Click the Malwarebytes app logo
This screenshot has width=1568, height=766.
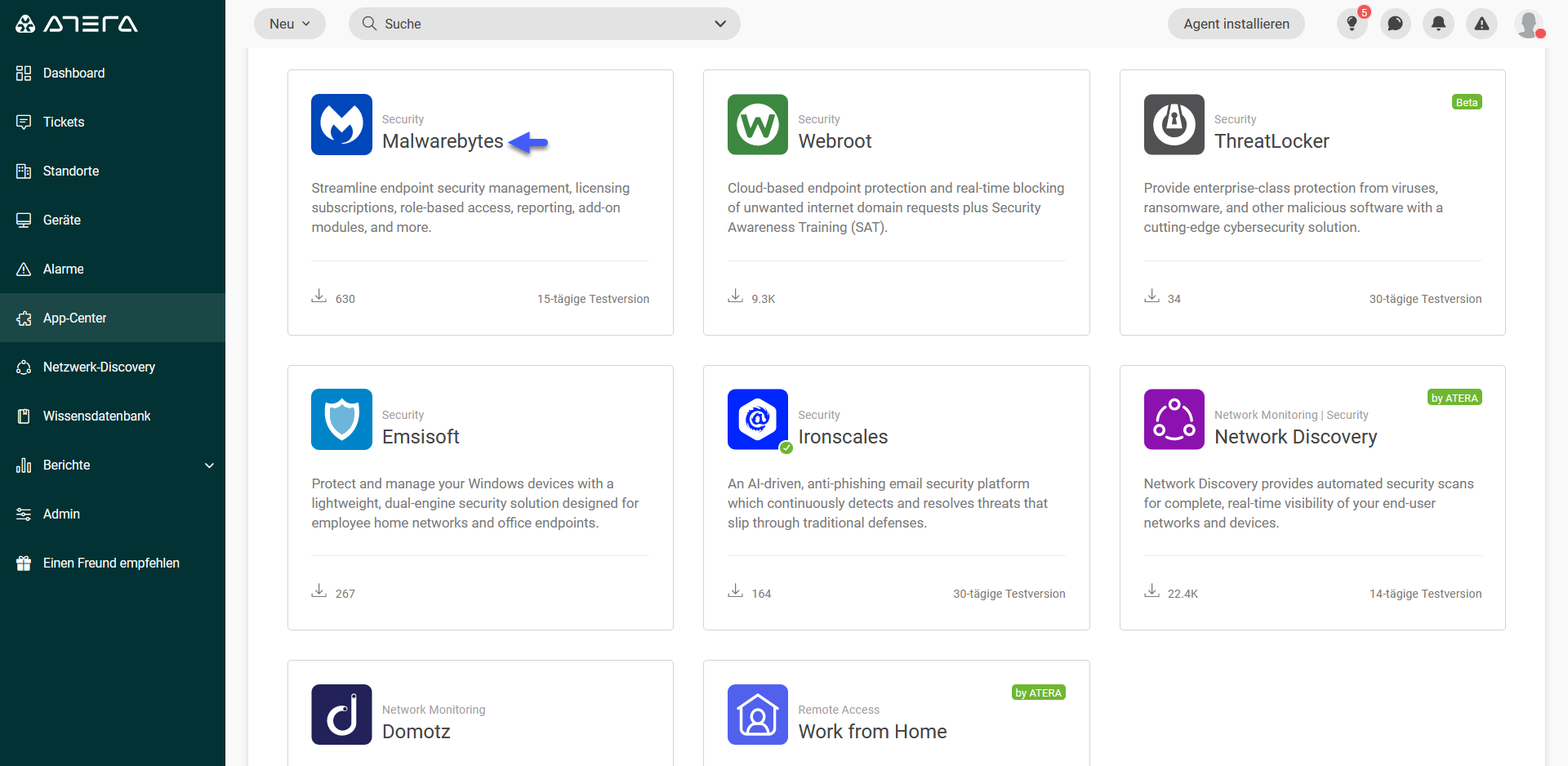[x=341, y=124]
